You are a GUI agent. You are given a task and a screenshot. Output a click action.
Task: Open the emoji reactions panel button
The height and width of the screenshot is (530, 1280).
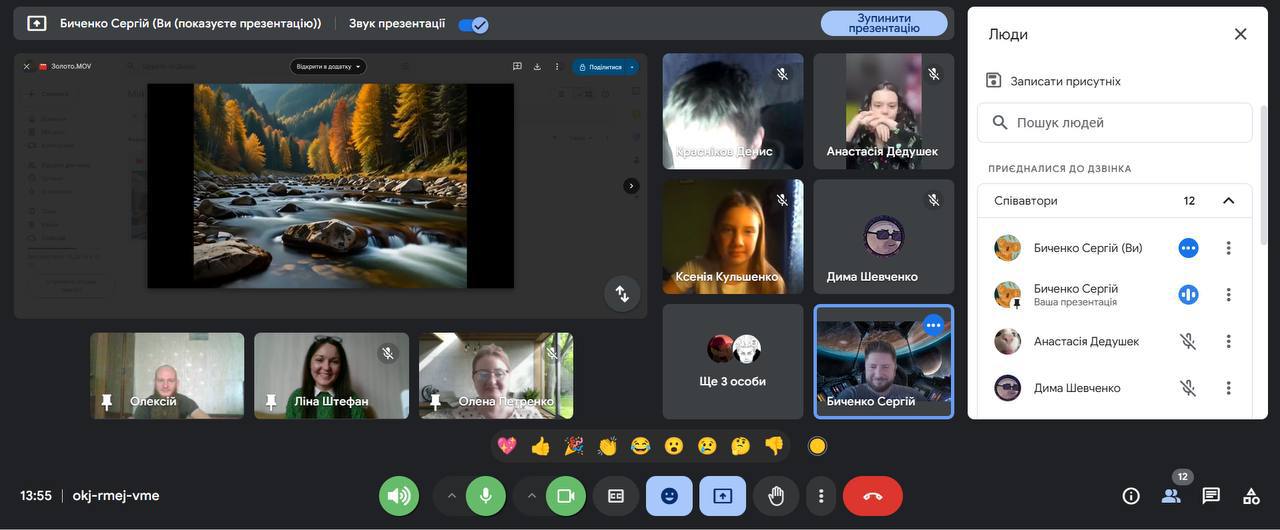(669, 496)
